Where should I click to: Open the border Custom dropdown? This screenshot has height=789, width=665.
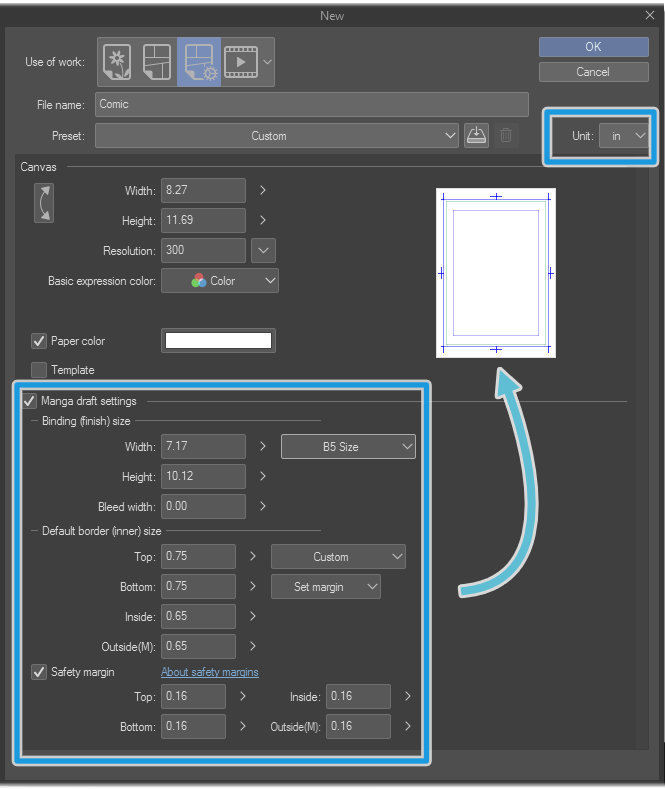point(338,557)
